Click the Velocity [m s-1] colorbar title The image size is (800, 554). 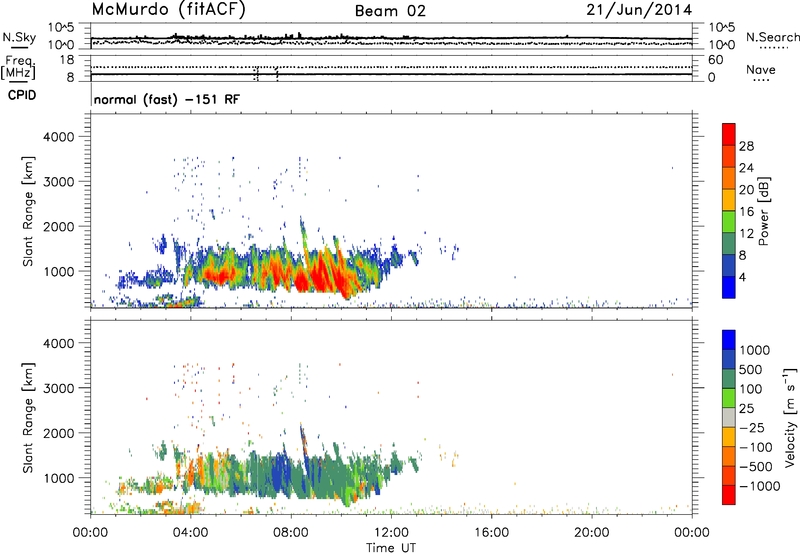[x=790, y=417]
